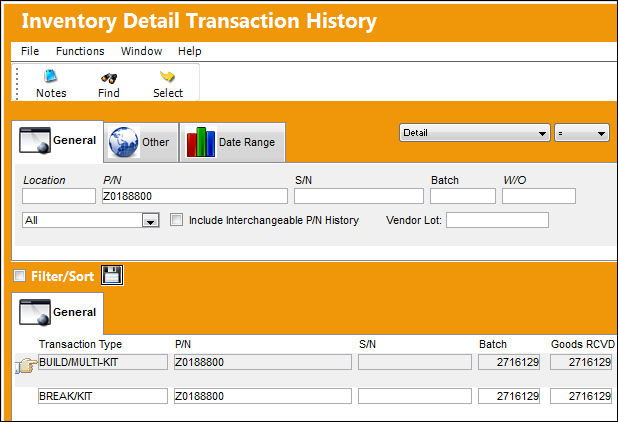Click the Batch search input field

click(x=463, y=196)
